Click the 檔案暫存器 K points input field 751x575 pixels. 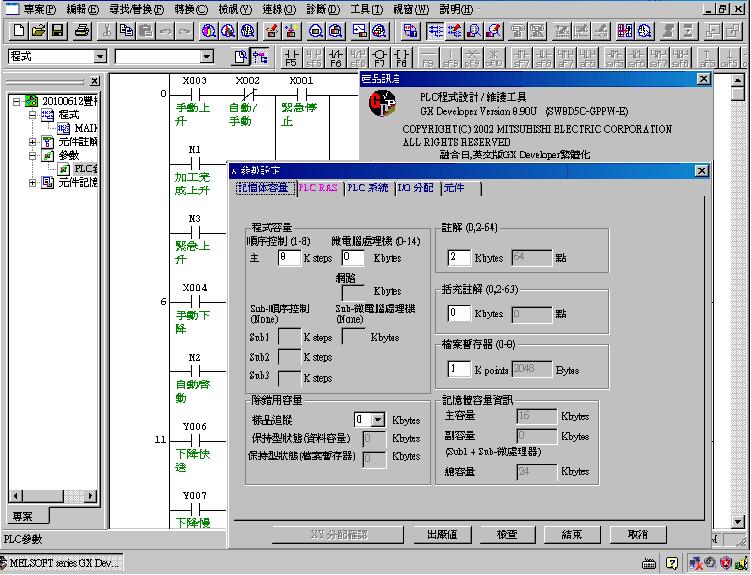click(459, 369)
